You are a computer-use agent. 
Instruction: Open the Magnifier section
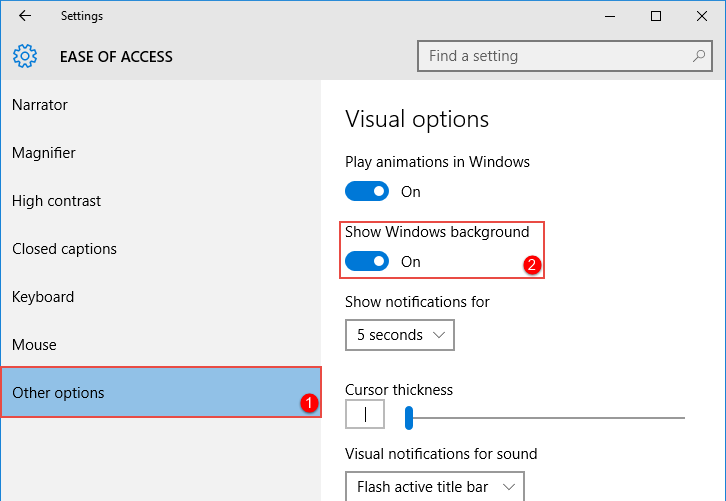(161, 153)
